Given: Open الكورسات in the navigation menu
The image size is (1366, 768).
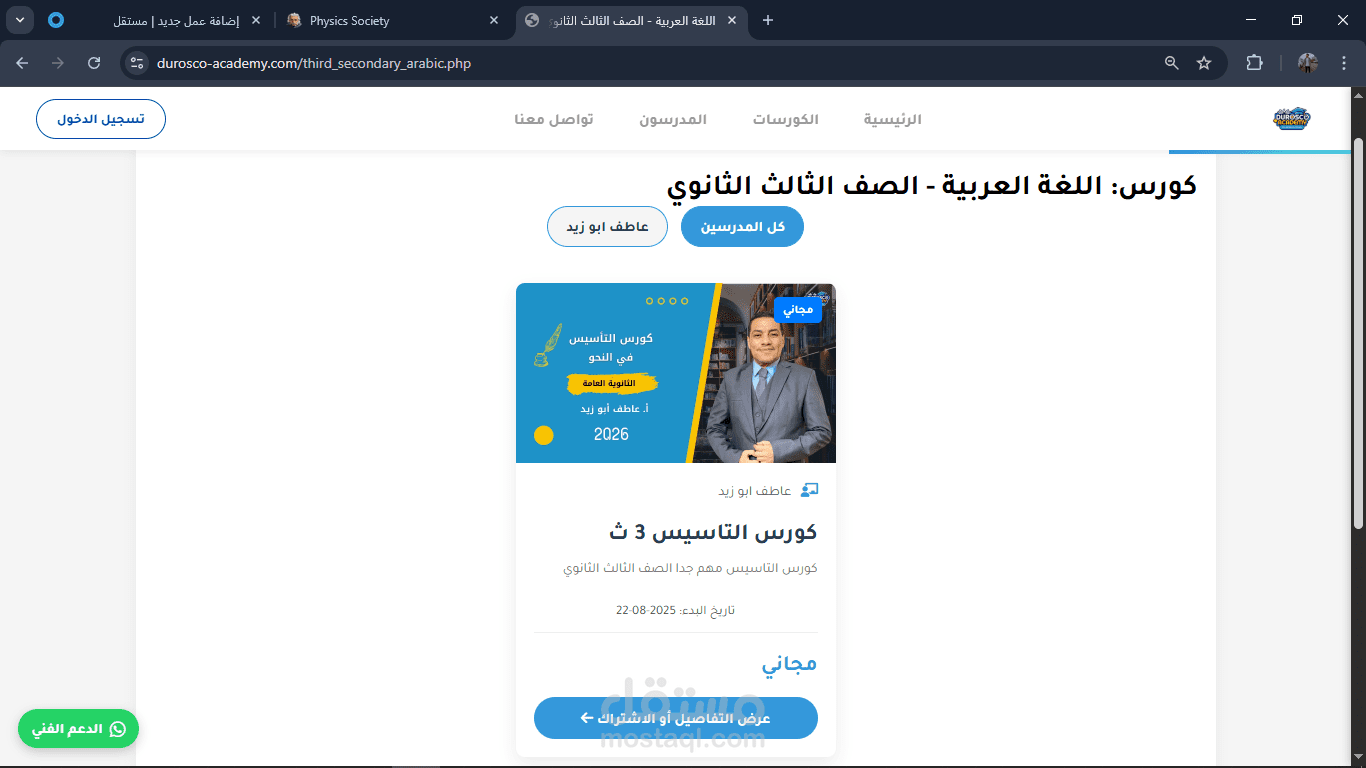Looking at the screenshot, I should point(786,119).
